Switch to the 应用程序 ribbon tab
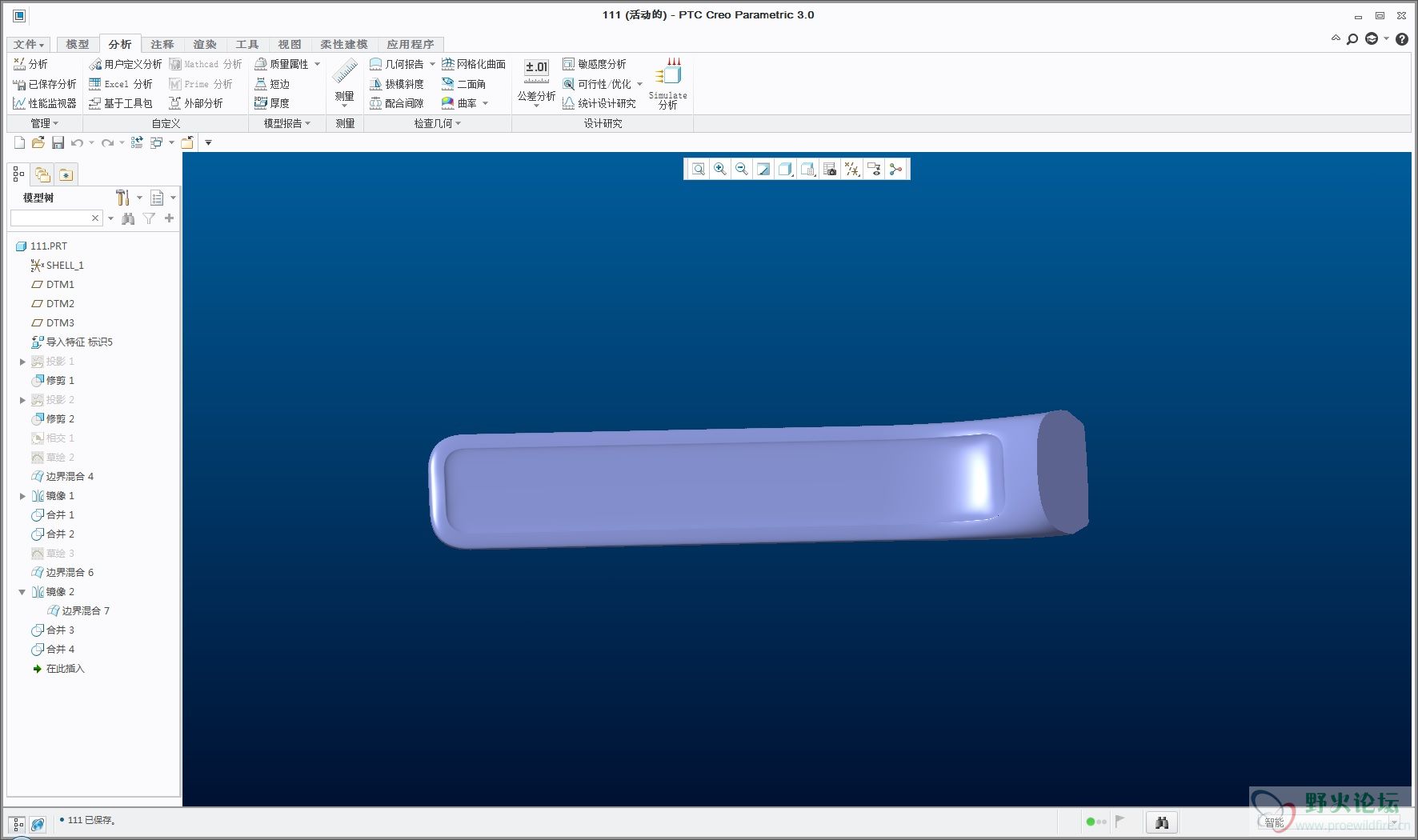The width and height of the screenshot is (1418, 840). (x=411, y=44)
